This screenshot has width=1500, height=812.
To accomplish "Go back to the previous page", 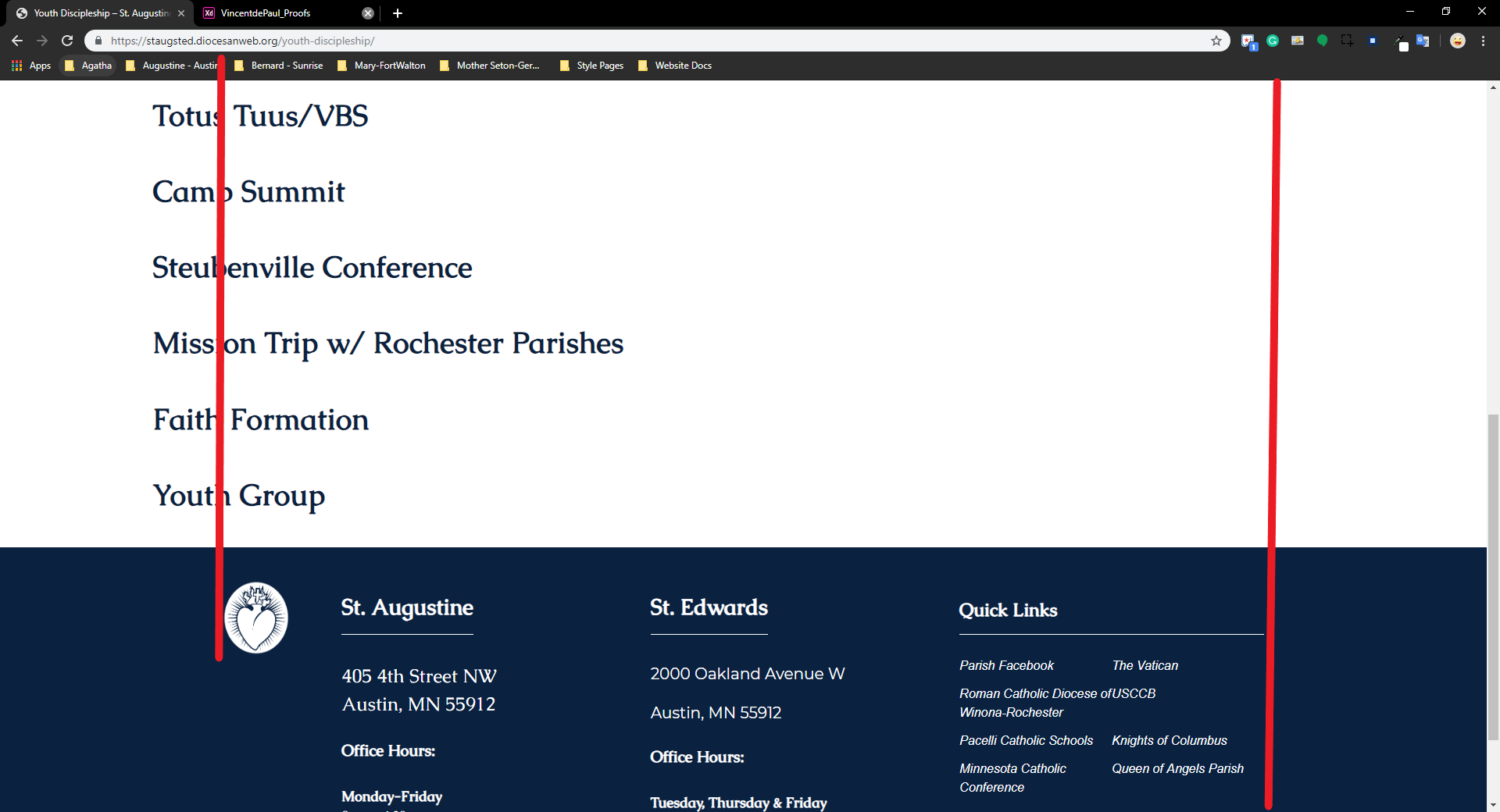I will point(17,41).
